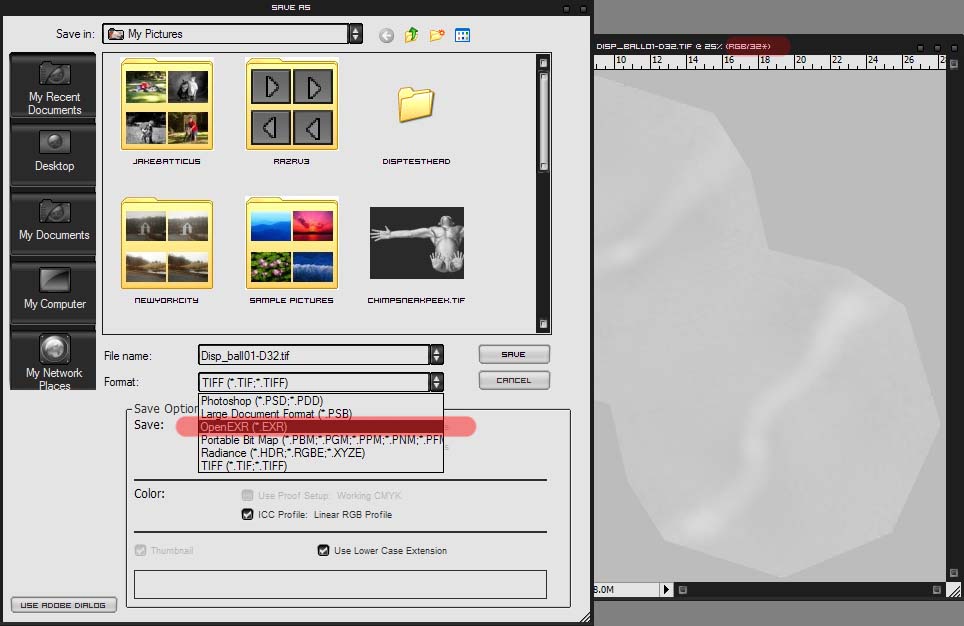Viewport: 964px width, 626px height.
Task: Click file list scrollbar down arrow
Action: pos(543,323)
